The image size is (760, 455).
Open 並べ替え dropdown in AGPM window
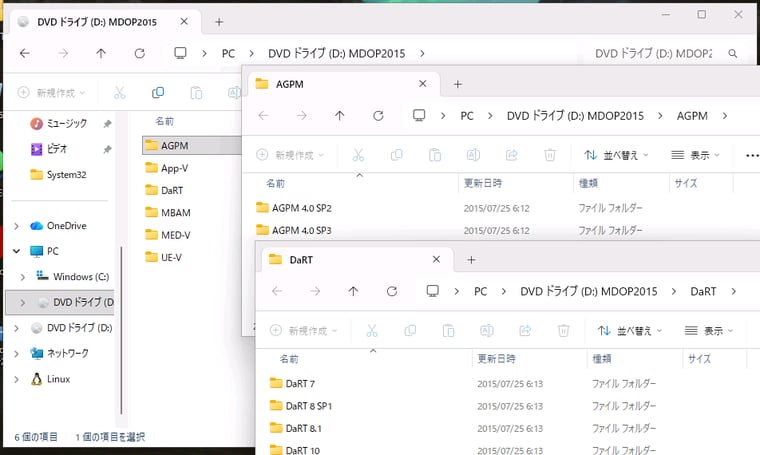pyautogui.click(x=616, y=156)
